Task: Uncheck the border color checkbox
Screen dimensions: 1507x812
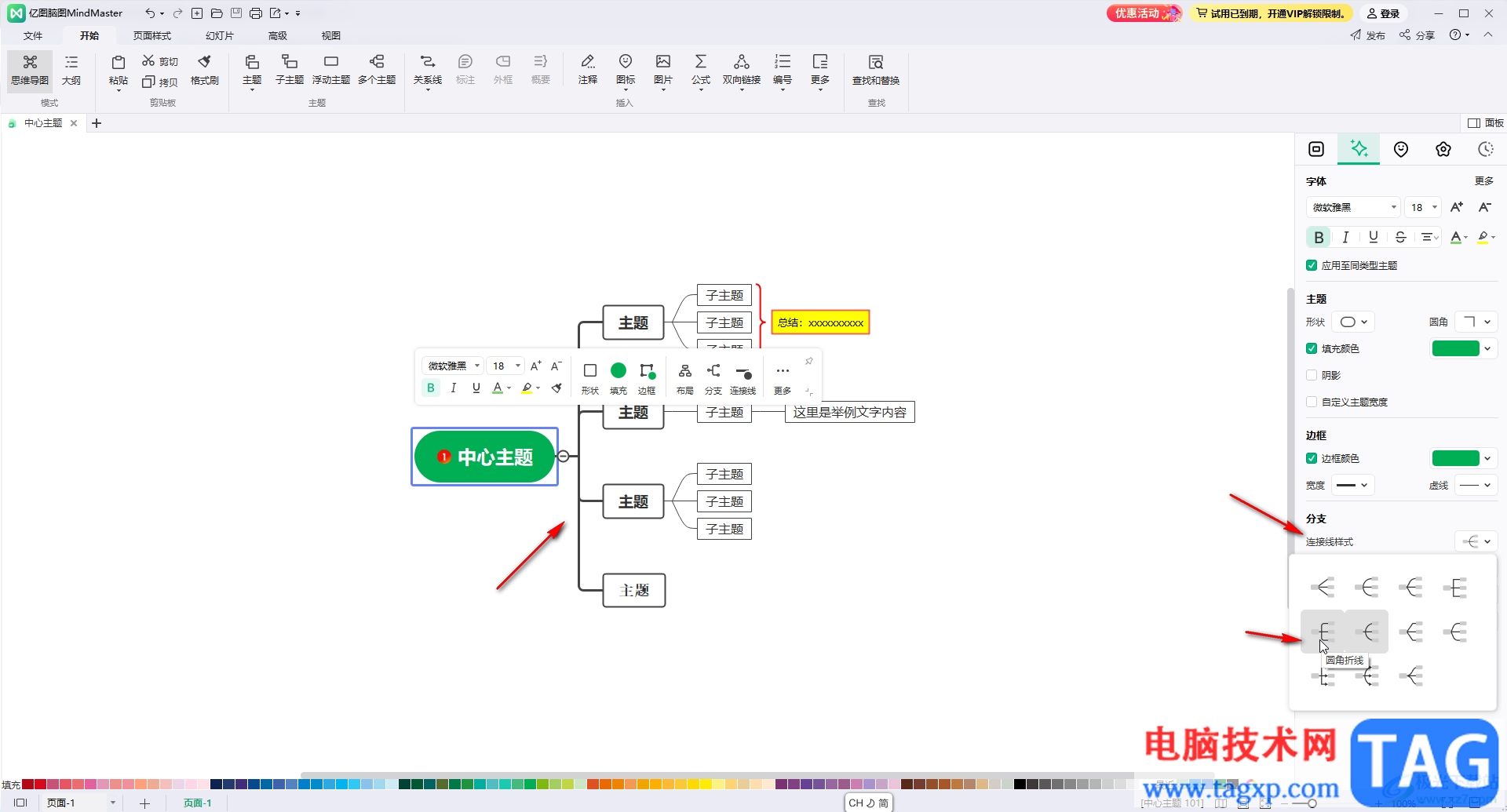Action: point(1312,458)
